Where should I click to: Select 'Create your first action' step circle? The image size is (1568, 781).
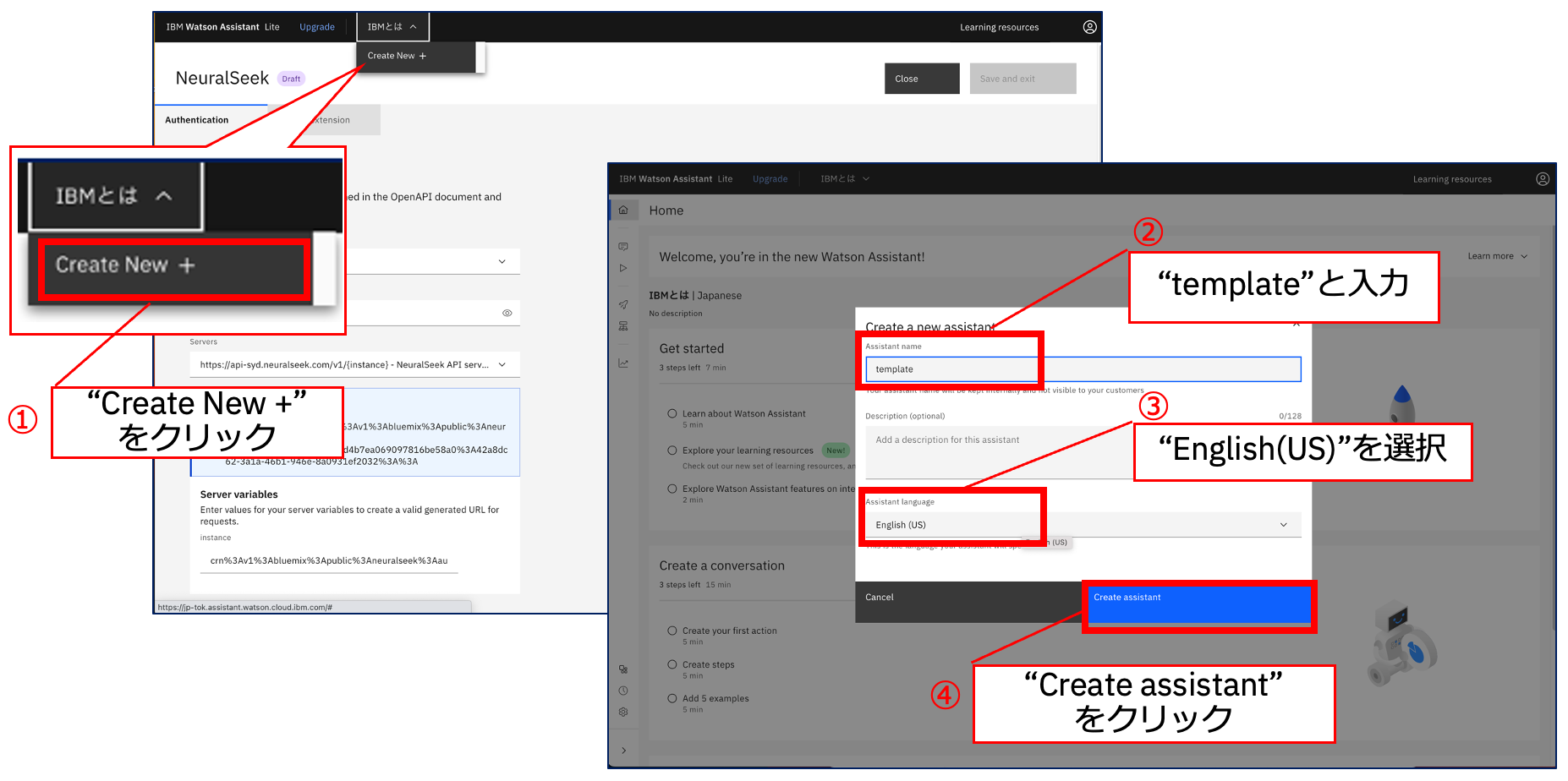click(x=672, y=631)
